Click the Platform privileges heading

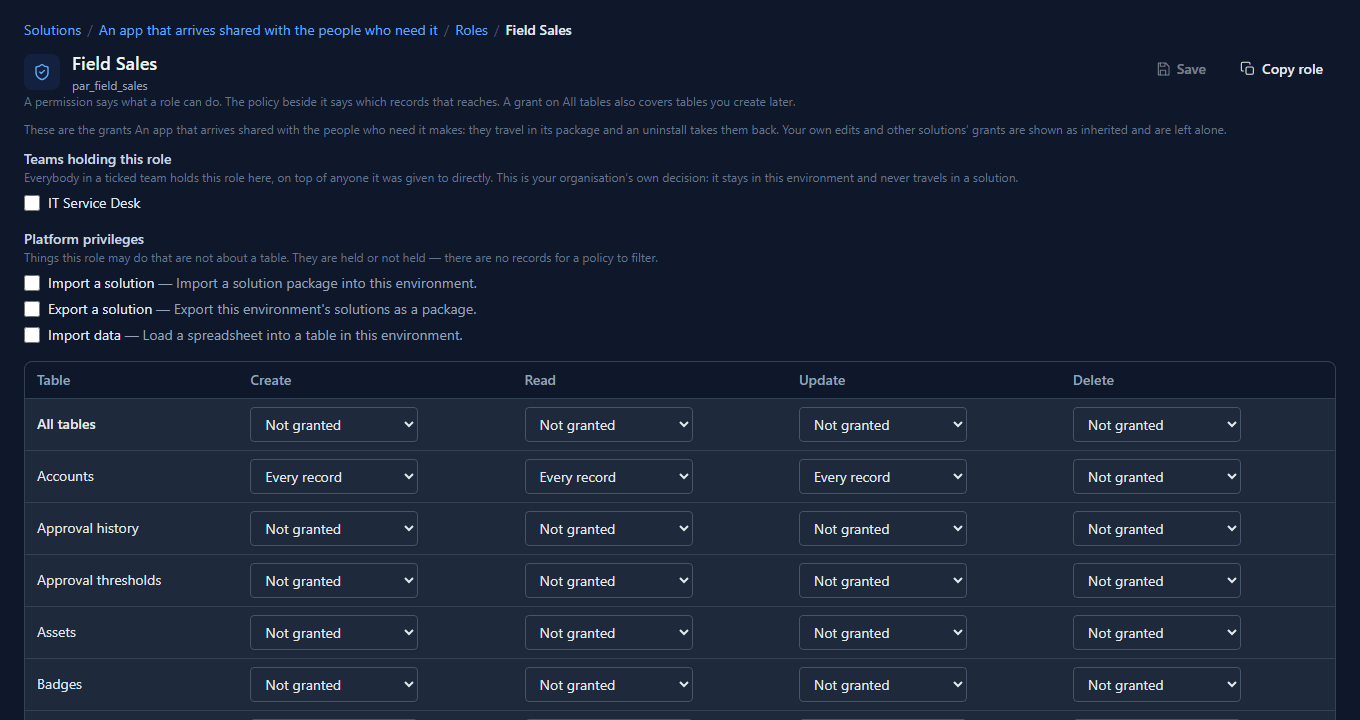tap(84, 239)
